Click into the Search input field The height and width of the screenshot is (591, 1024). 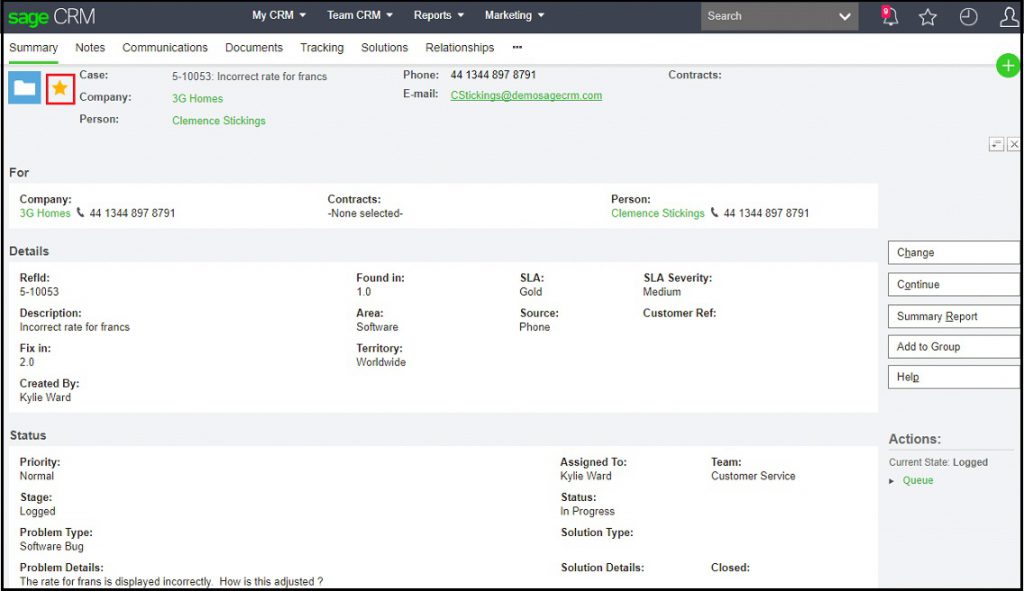click(765, 16)
